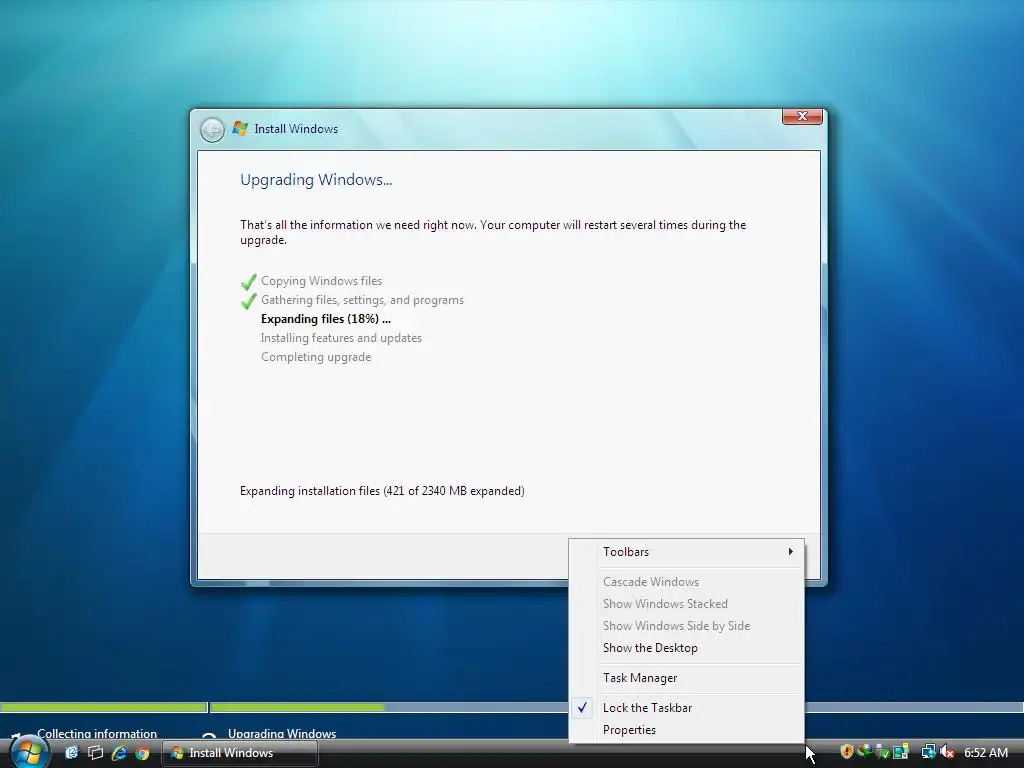Choose Show the Desktop

coord(686,648)
